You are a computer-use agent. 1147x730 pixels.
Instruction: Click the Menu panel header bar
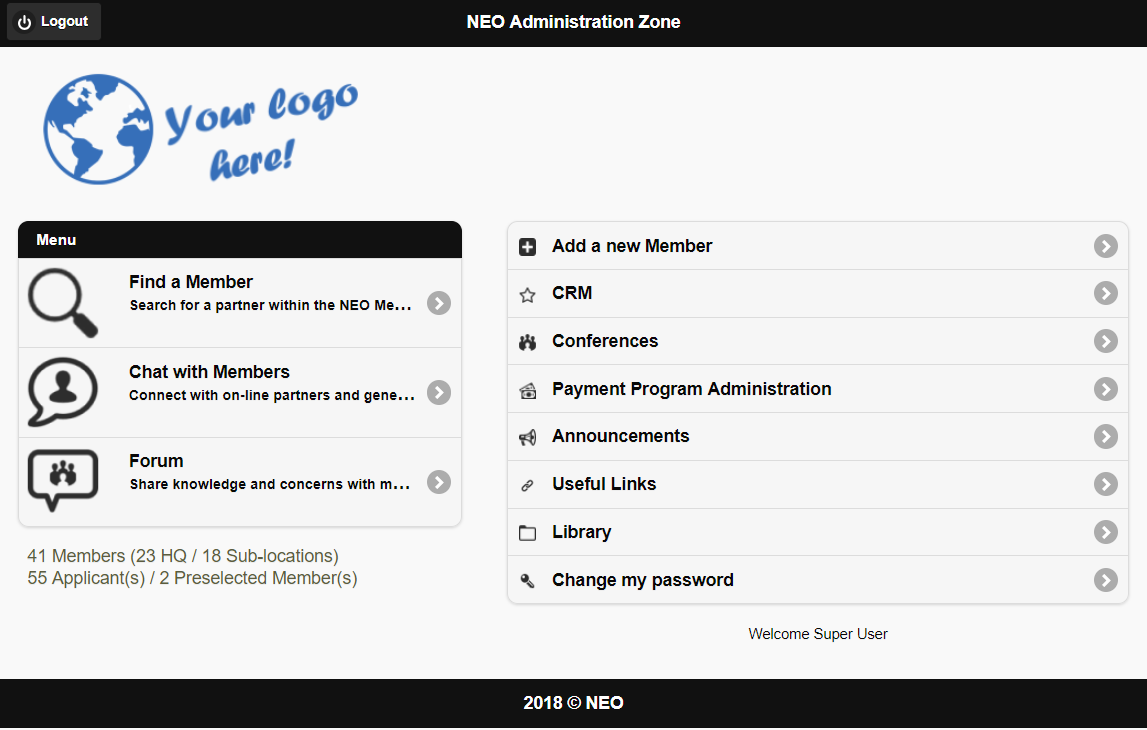click(x=240, y=240)
